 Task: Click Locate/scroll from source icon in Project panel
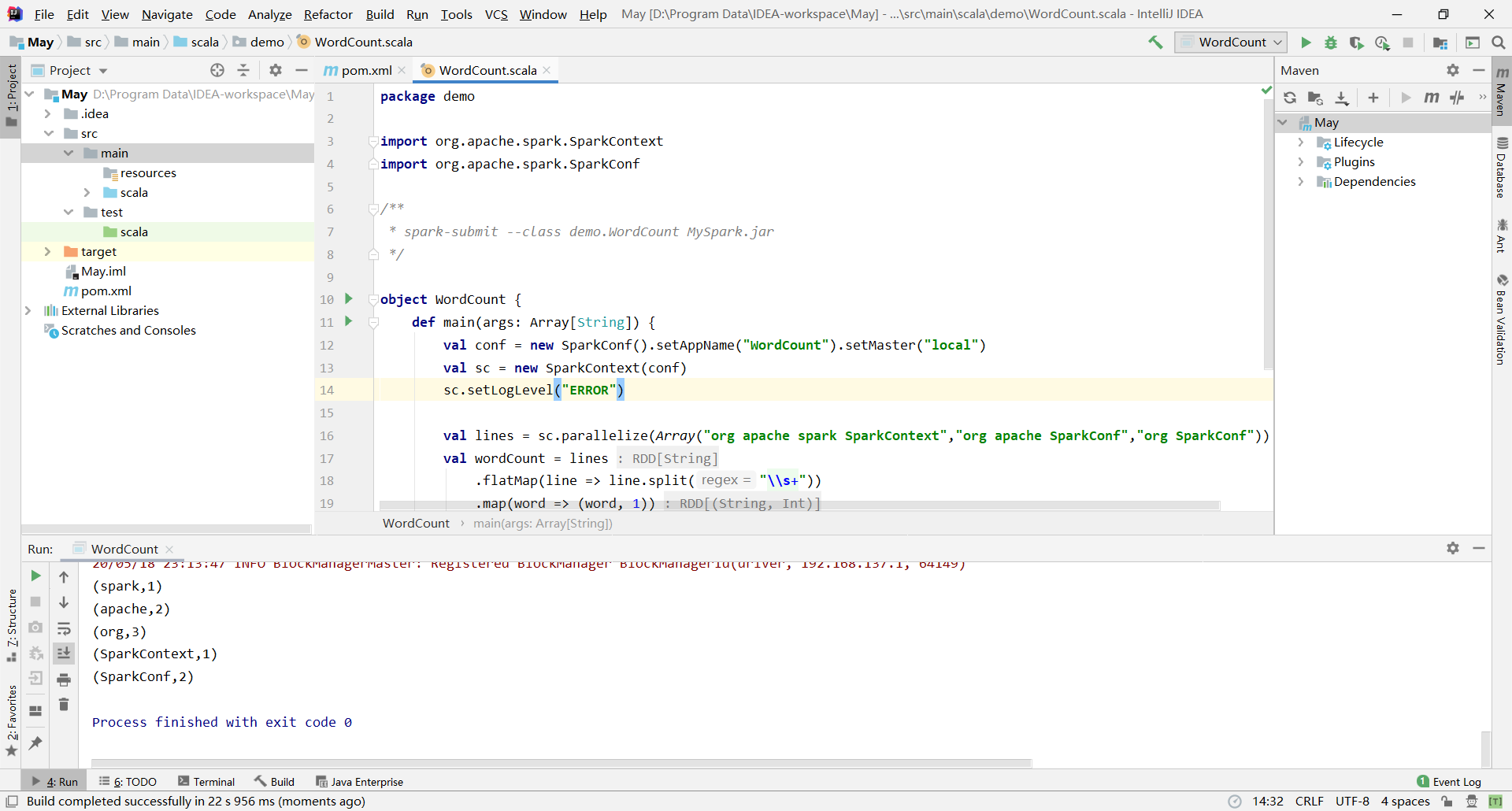(217, 70)
